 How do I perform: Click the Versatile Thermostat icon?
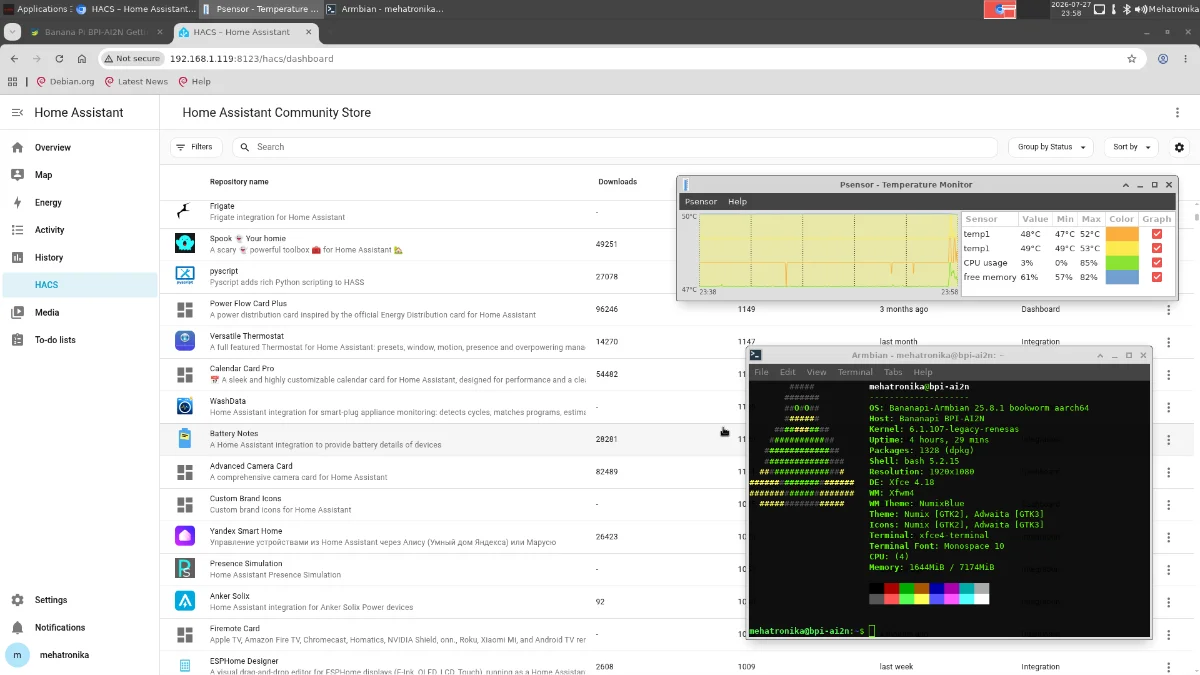pyautogui.click(x=185, y=341)
